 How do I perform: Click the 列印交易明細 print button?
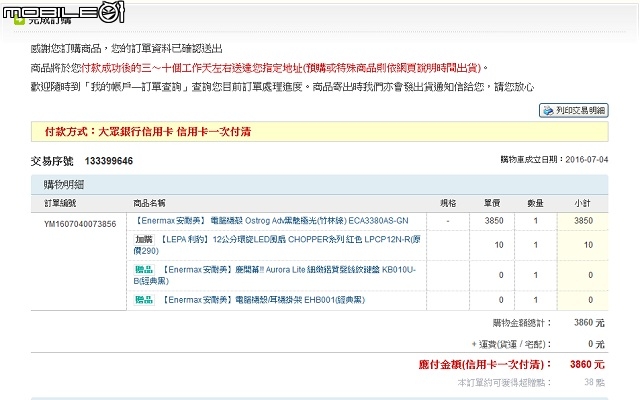coord(573,110)
